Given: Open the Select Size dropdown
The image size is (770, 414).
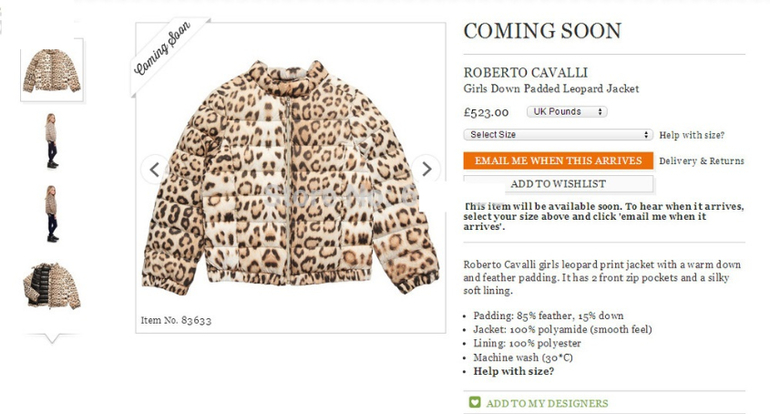Looking at the screenshot, I should [x=558, y=135].
